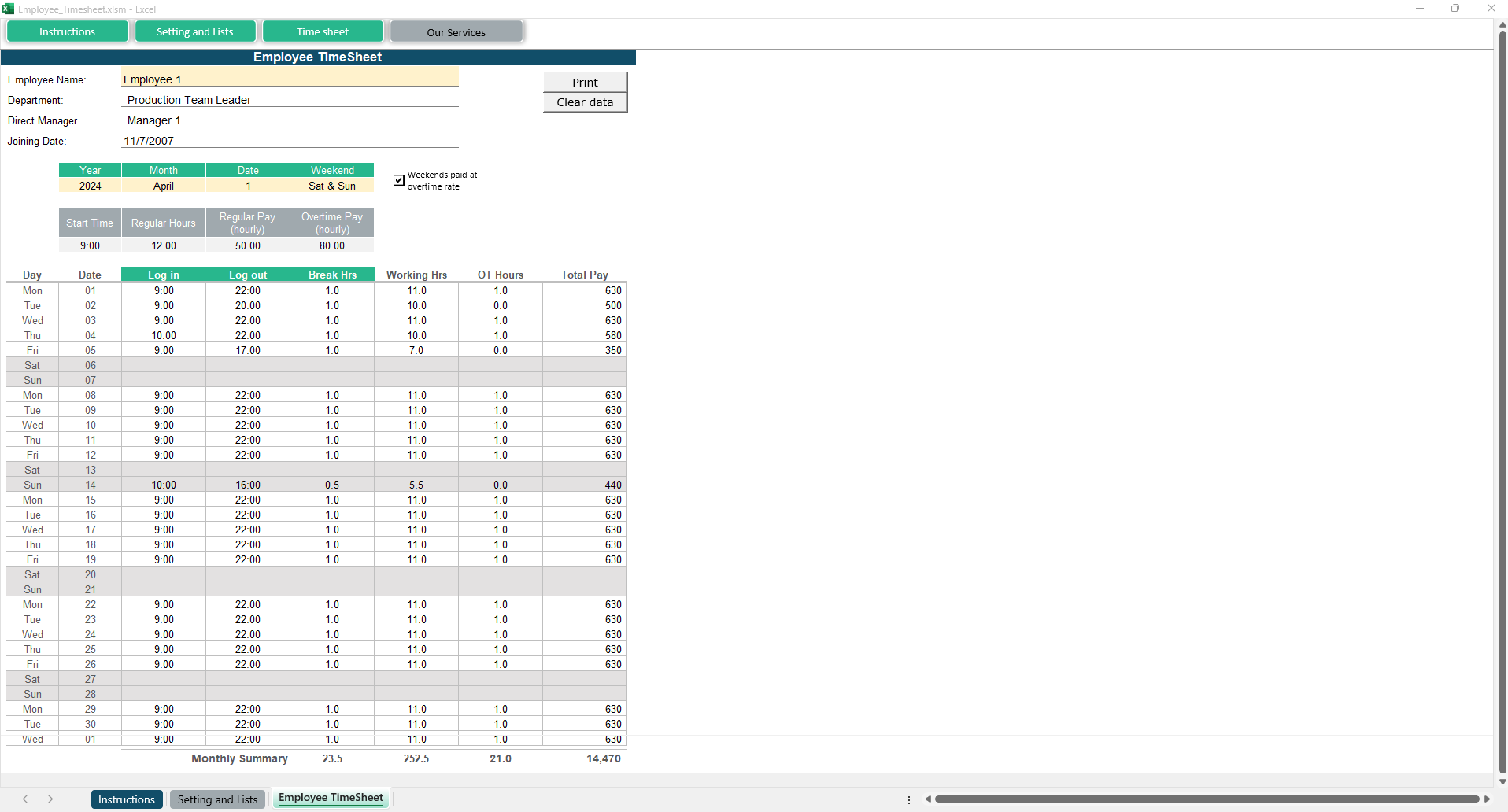
Task: Click the horizontal scrollbar track
Action: [x=1206, y=799]
